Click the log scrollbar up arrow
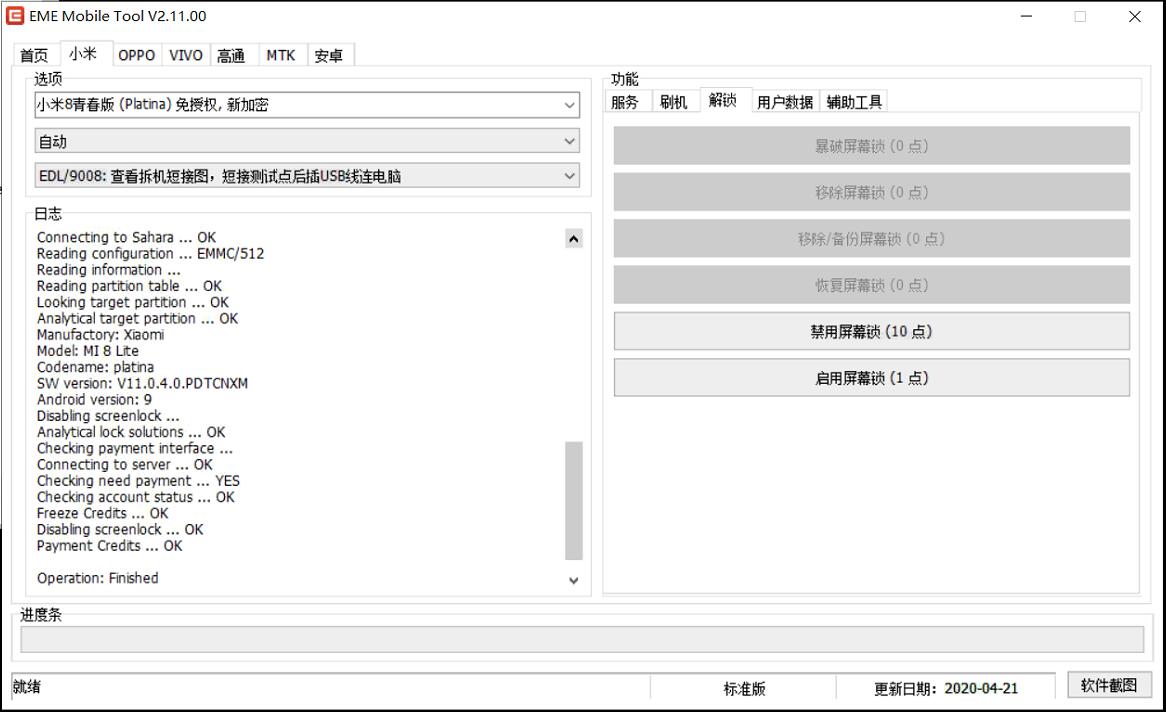1166x712 pixels. pos(573,239)
